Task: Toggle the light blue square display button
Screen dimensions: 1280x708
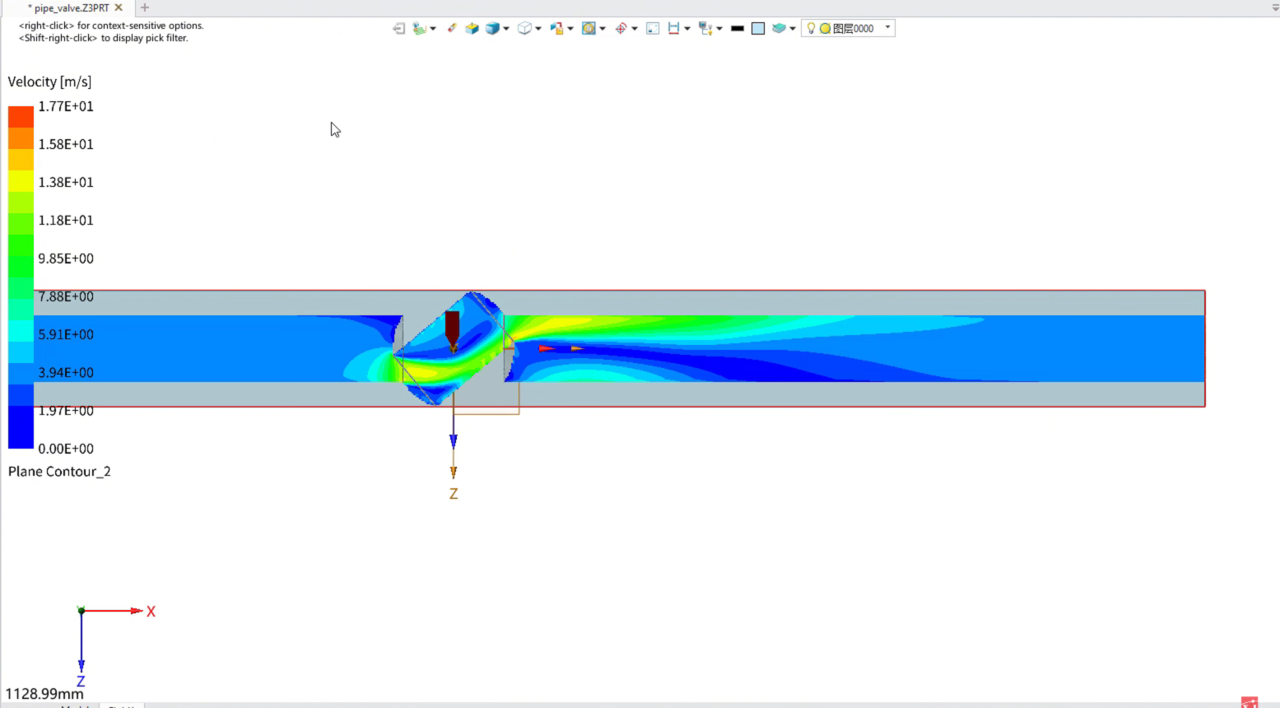Action: (758, 29)
